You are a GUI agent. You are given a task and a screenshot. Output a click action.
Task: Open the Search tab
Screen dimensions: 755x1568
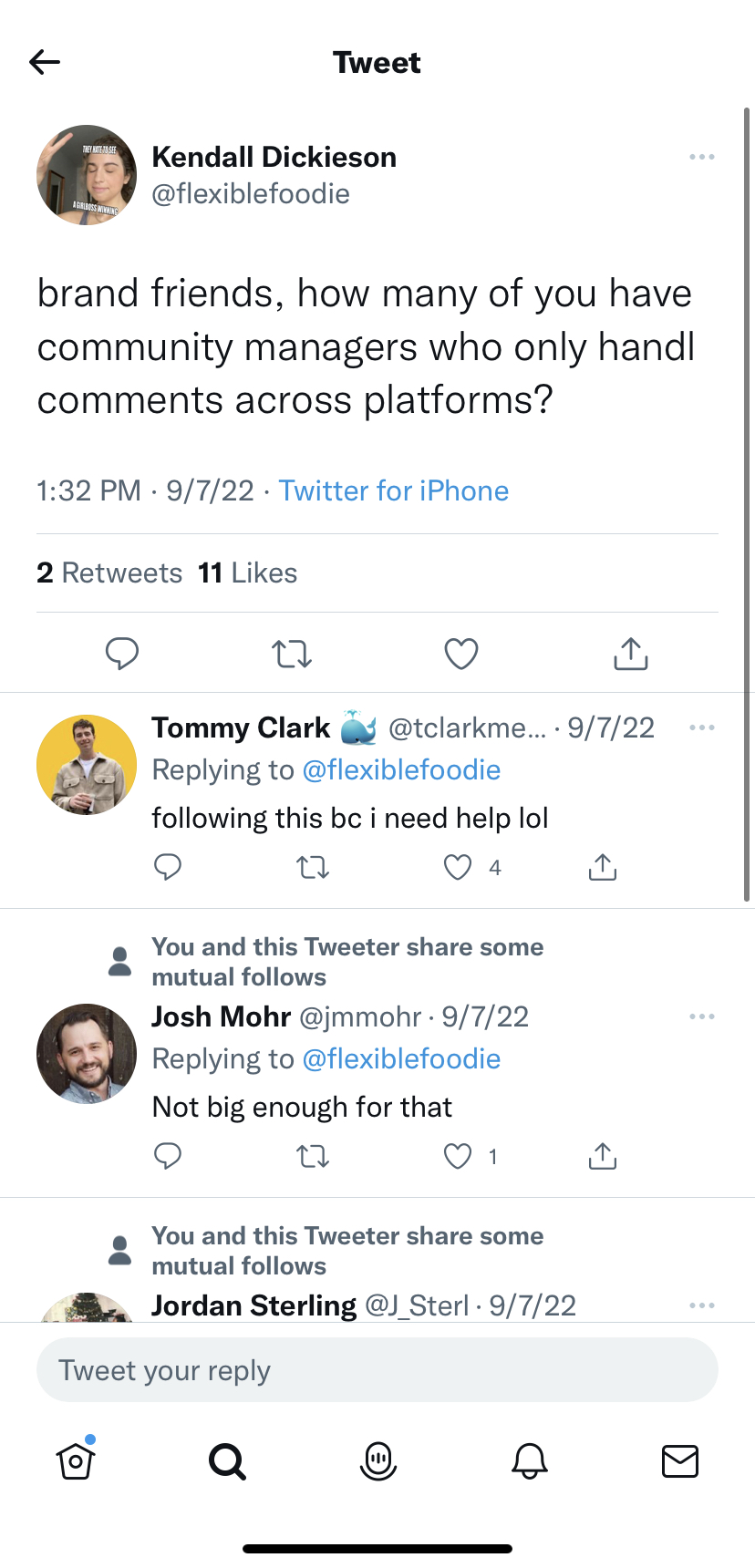(227, 1460)
